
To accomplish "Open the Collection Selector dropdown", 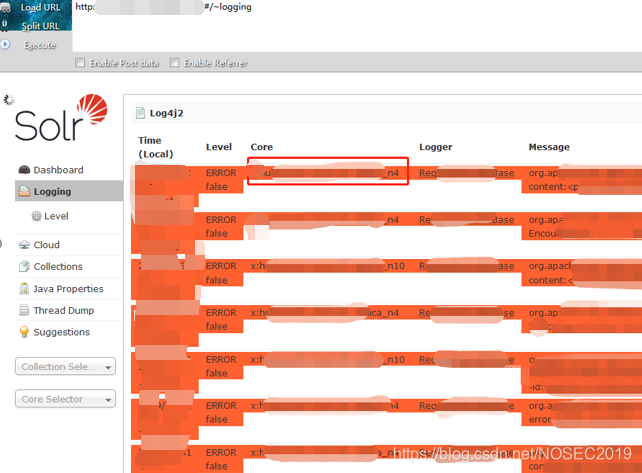I will click(x=65, y=367).
